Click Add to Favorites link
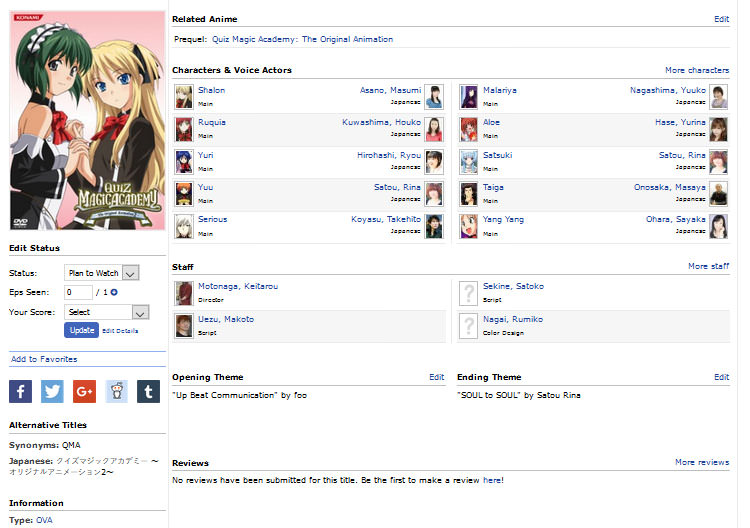The width and height of the screenshot is (750, 528). (43, 359)
